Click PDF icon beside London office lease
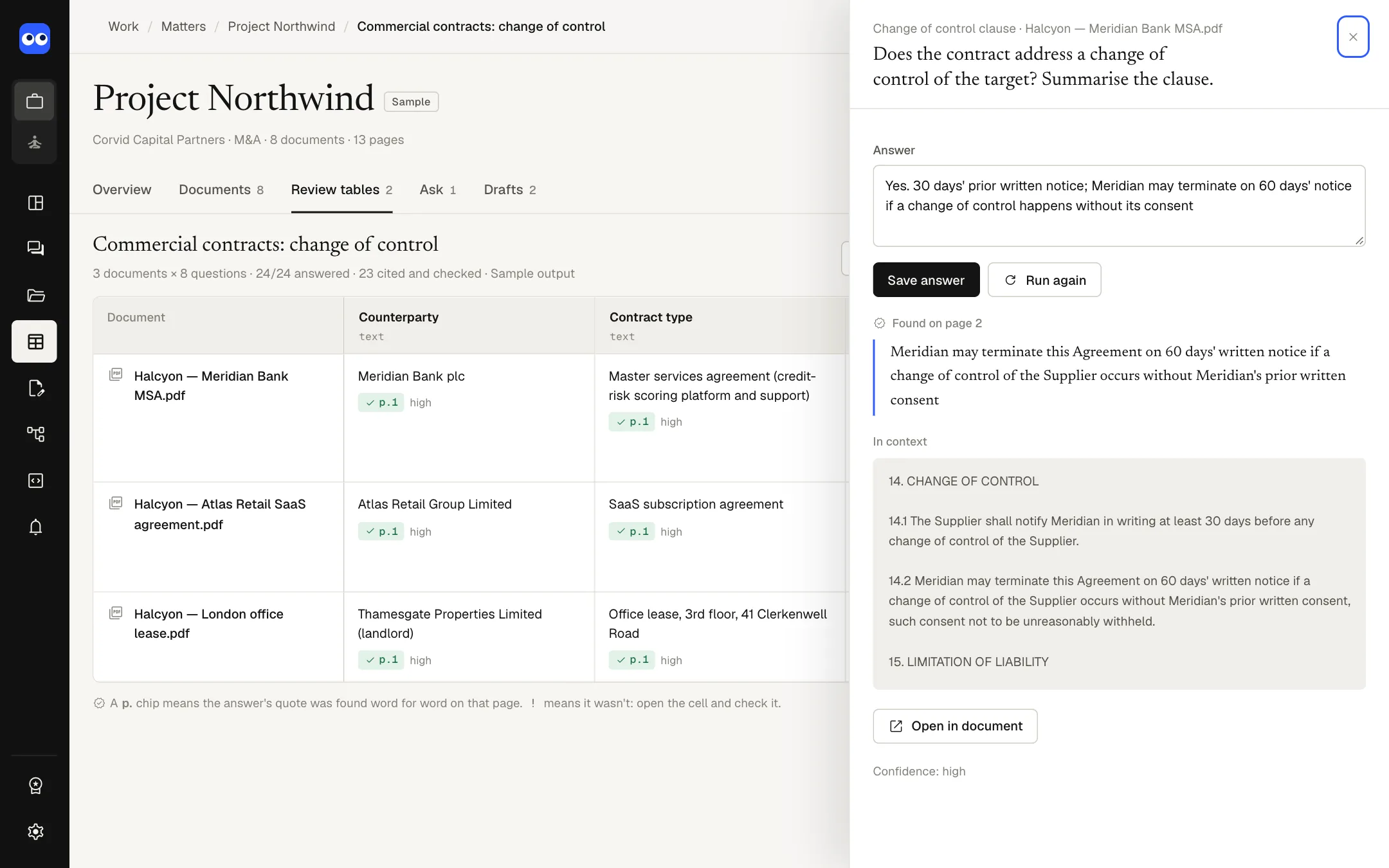This screenshot has height=868, width=1389. pyautogui.click(x=116, y=613)
